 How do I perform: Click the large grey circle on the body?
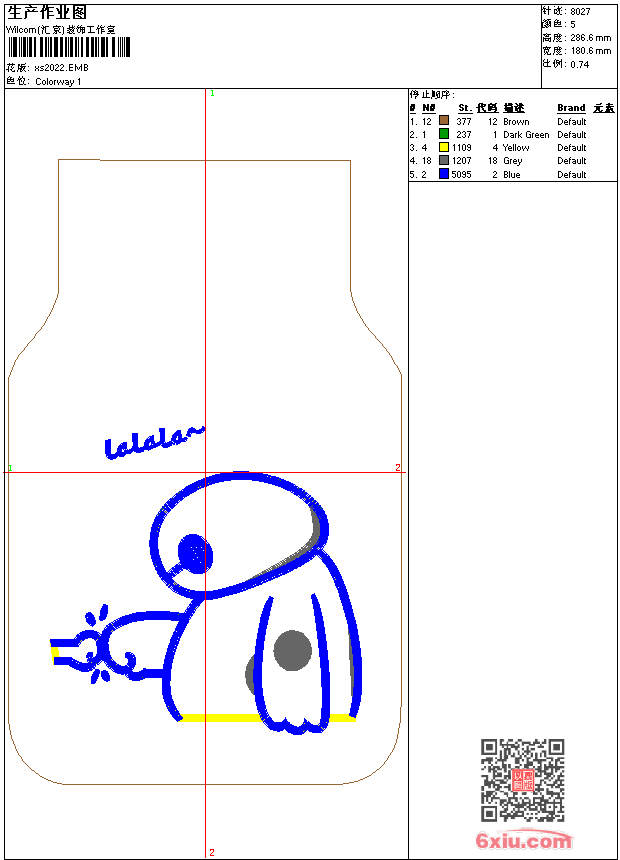click(292, 650)
